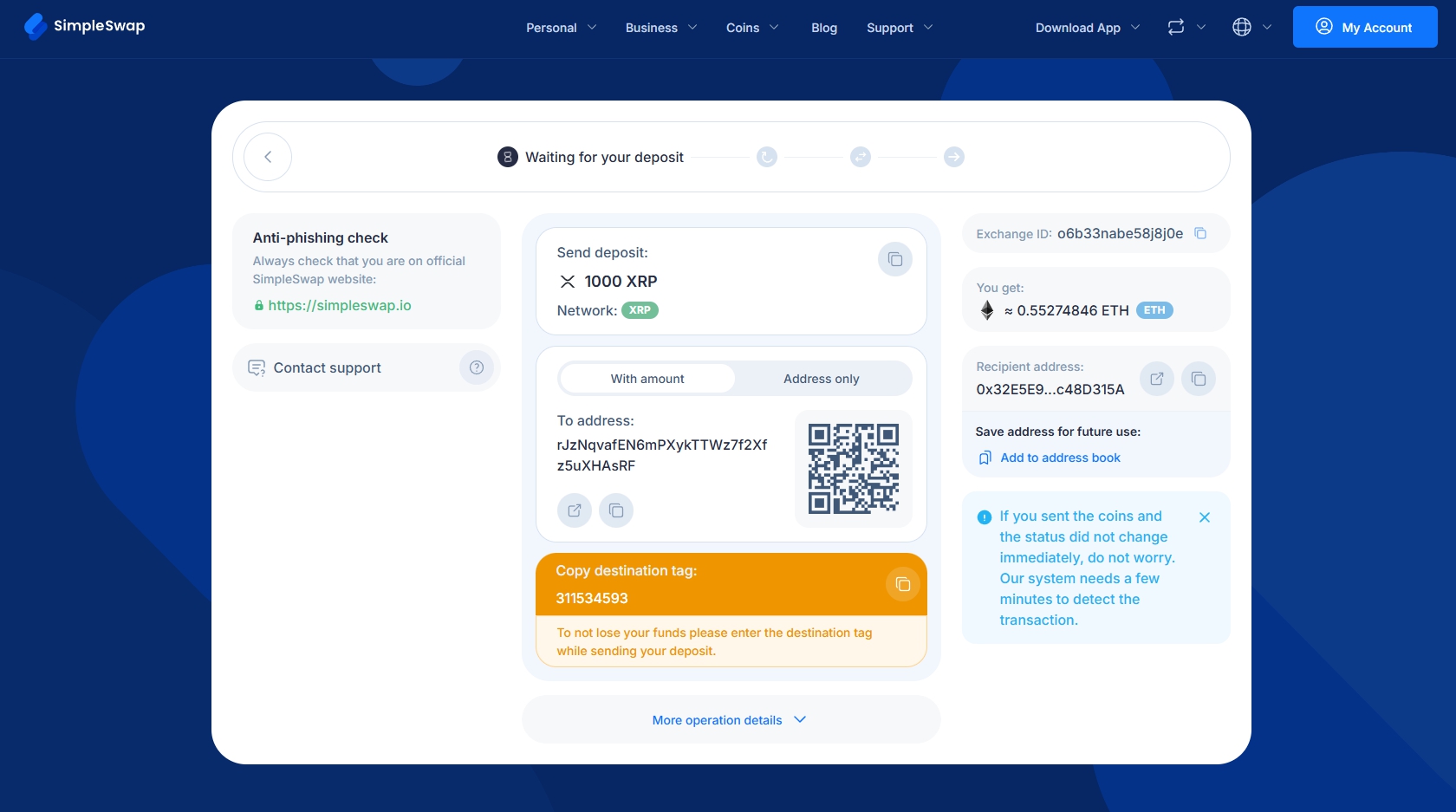Expand the Support menu

point(900,28)
